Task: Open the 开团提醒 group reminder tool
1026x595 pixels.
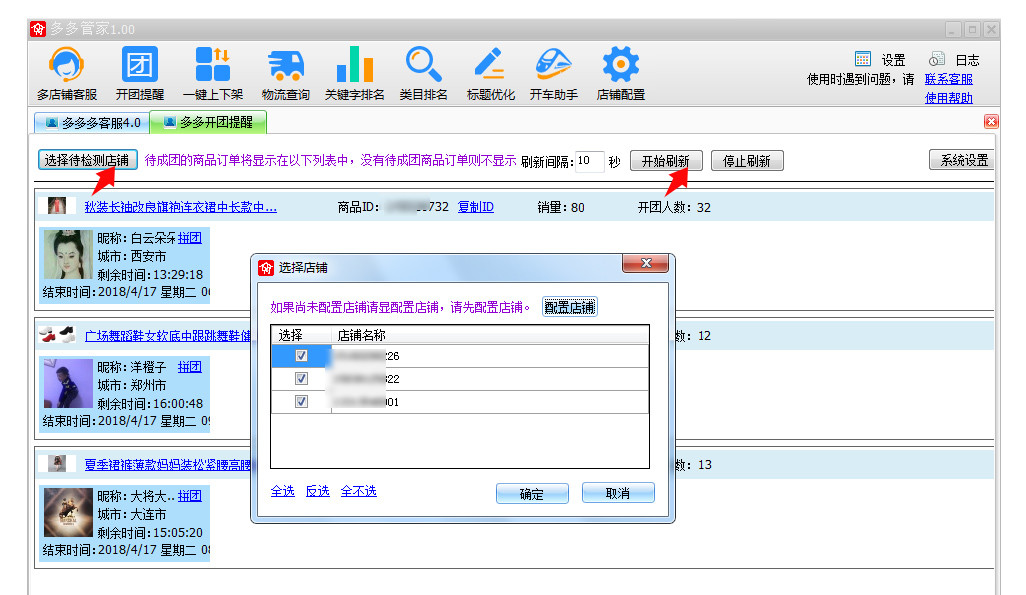Action: [x=139, y=73]
